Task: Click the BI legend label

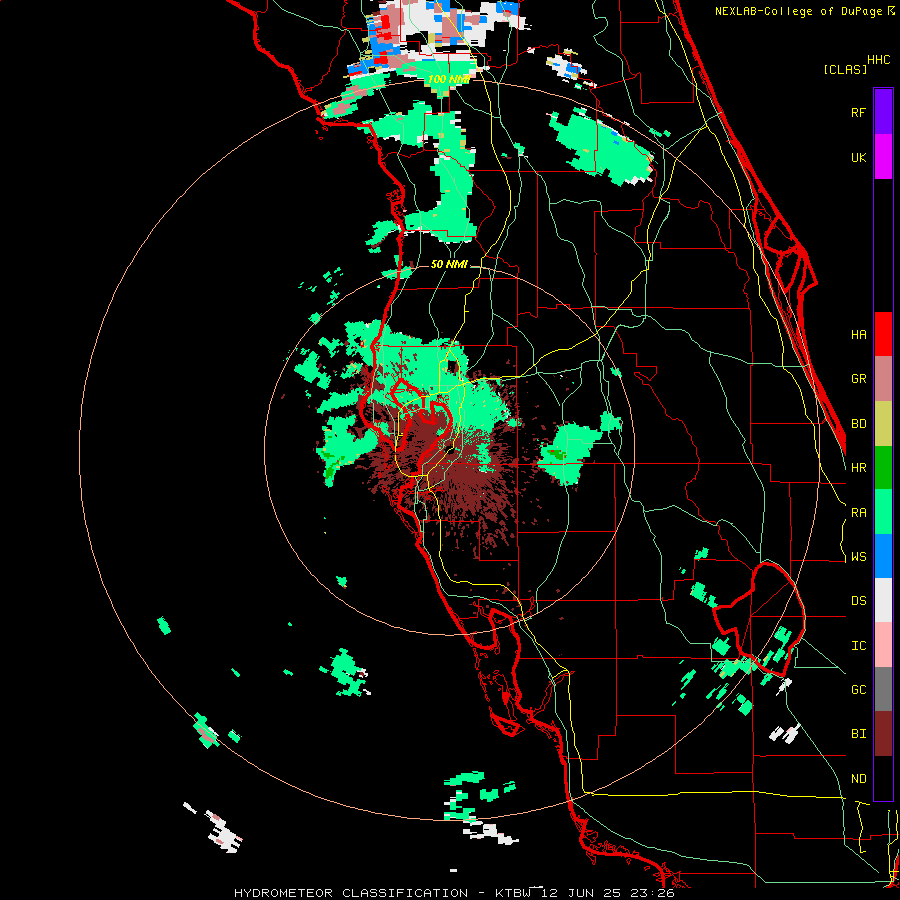Action: [x=858, y=734]
